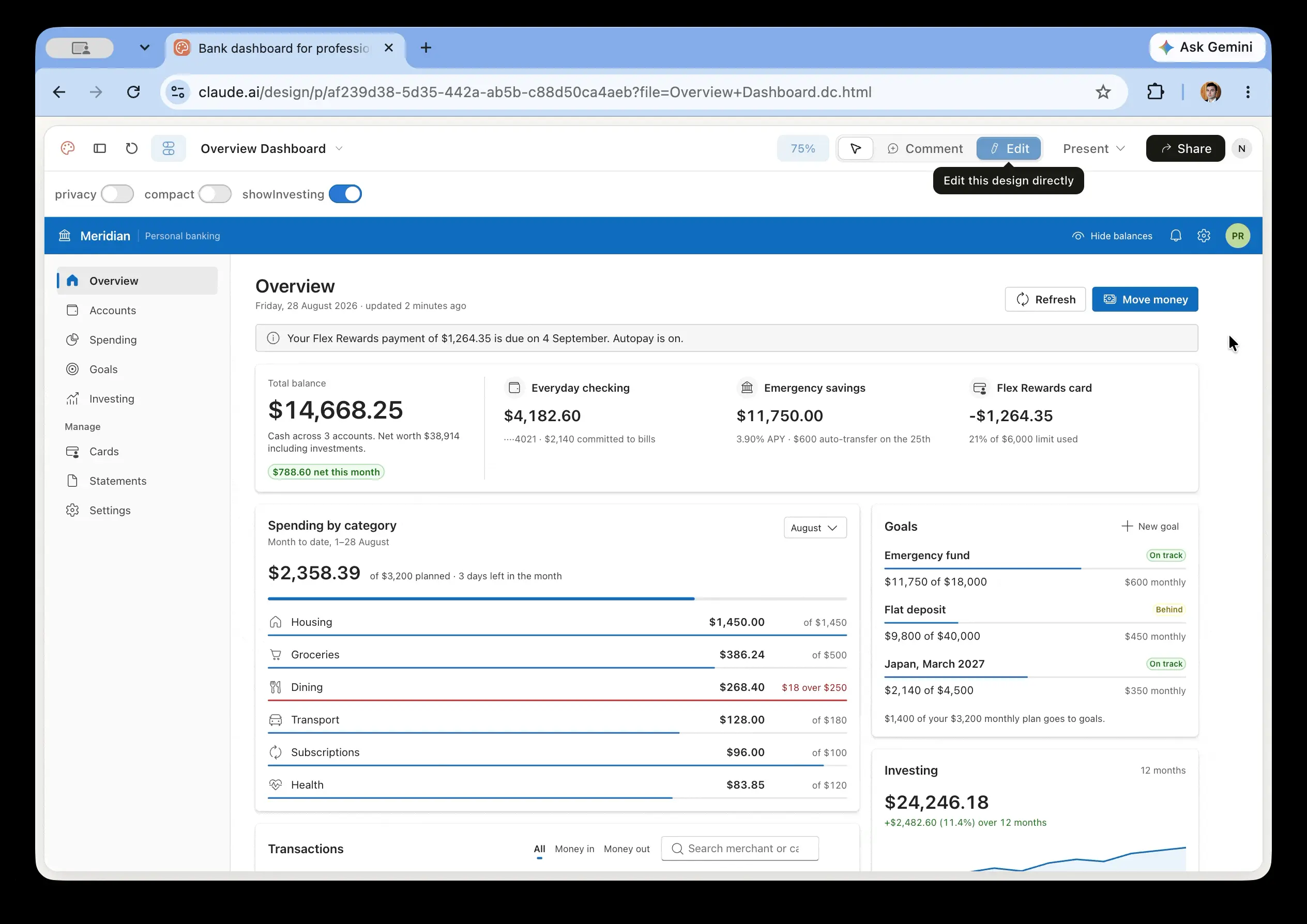Reload the page in the browser
The image size is (1307, 924).
click(x=133, y=91)
